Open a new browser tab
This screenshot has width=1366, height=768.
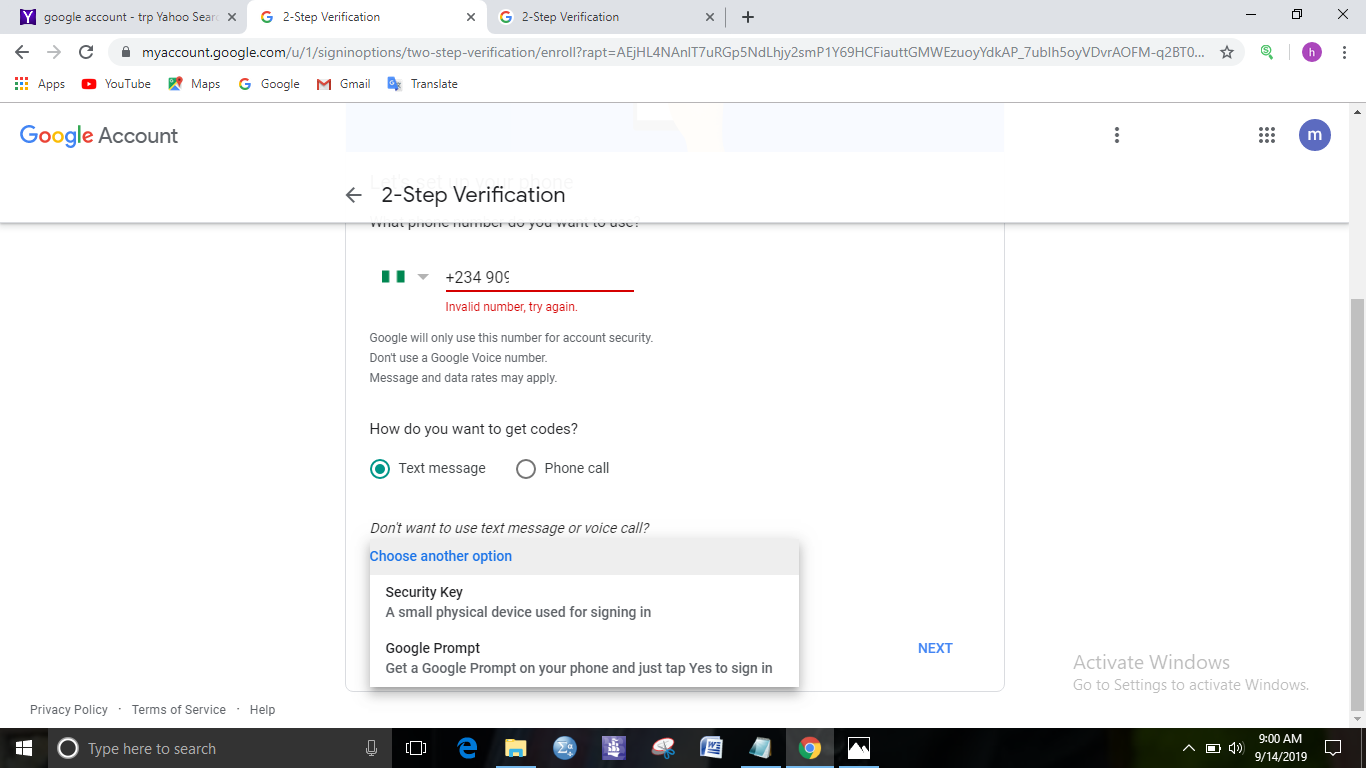(x=748, y=17)
